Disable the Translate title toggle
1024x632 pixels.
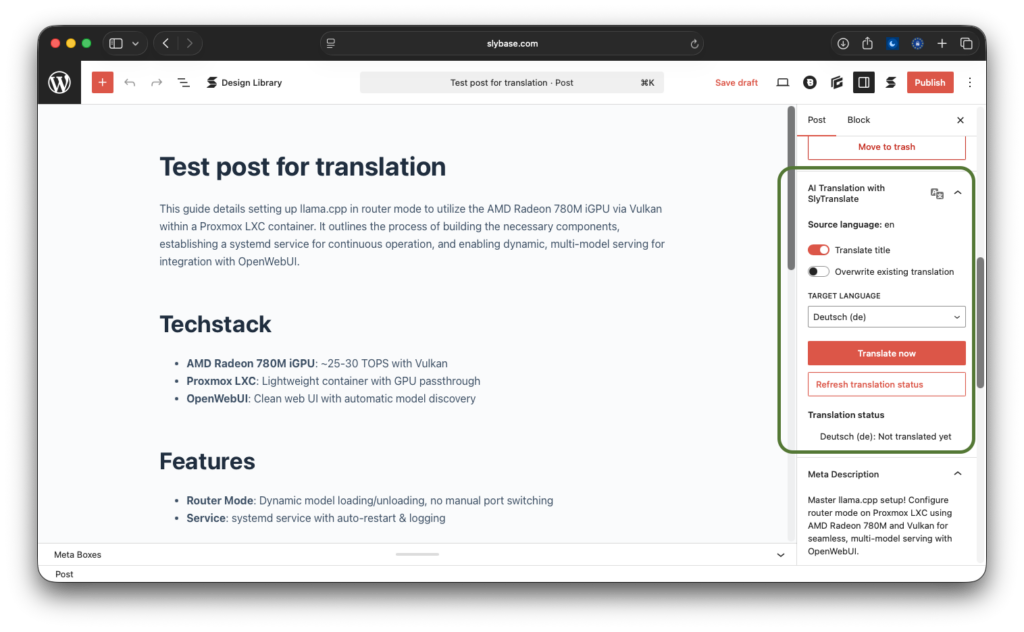click(818, 250)
